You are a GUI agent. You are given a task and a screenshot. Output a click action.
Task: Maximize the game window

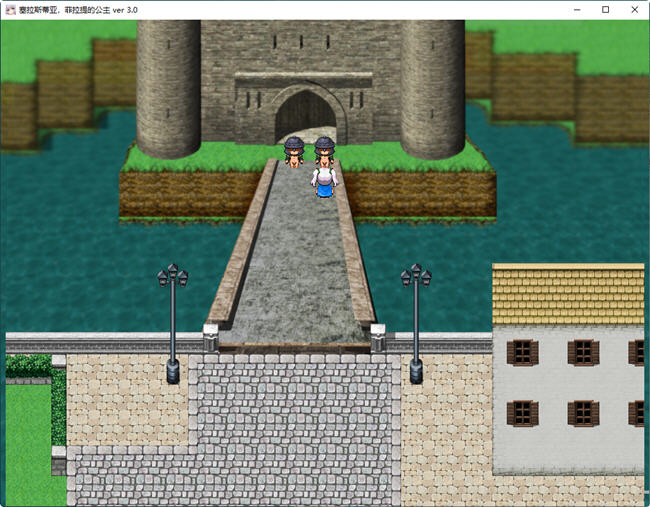605,9
